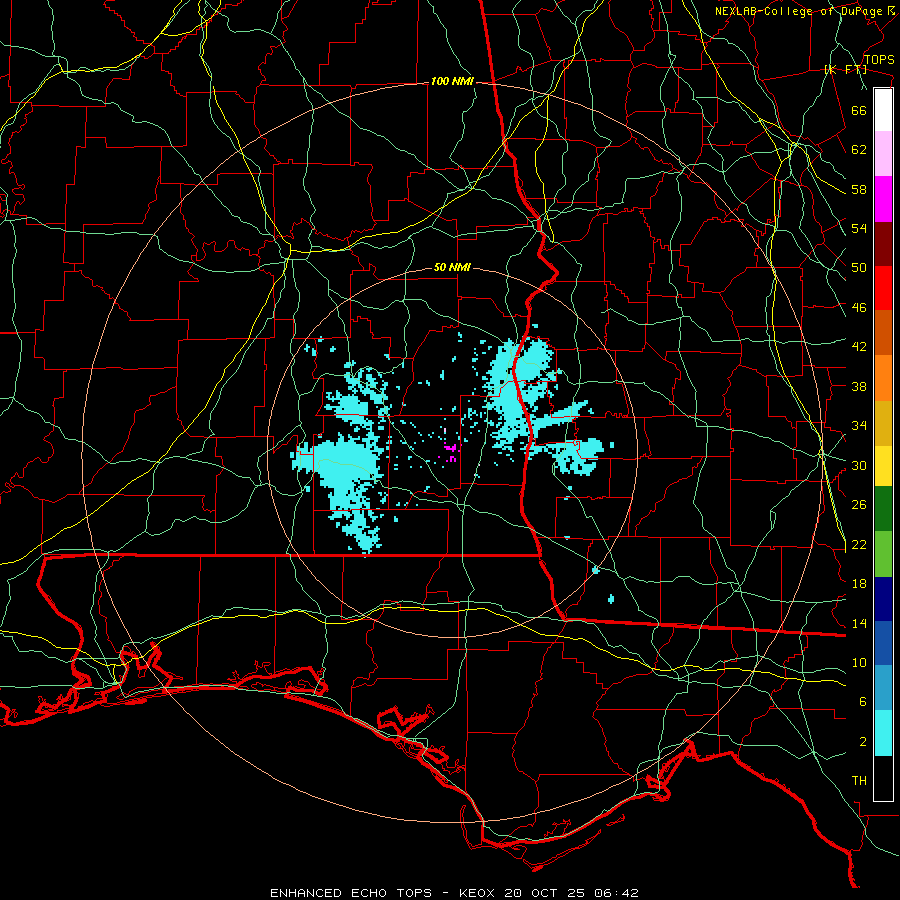Screen dimensions: 900x900
Task: Click the '14' legend value
Action: click(x=859, y=623)
